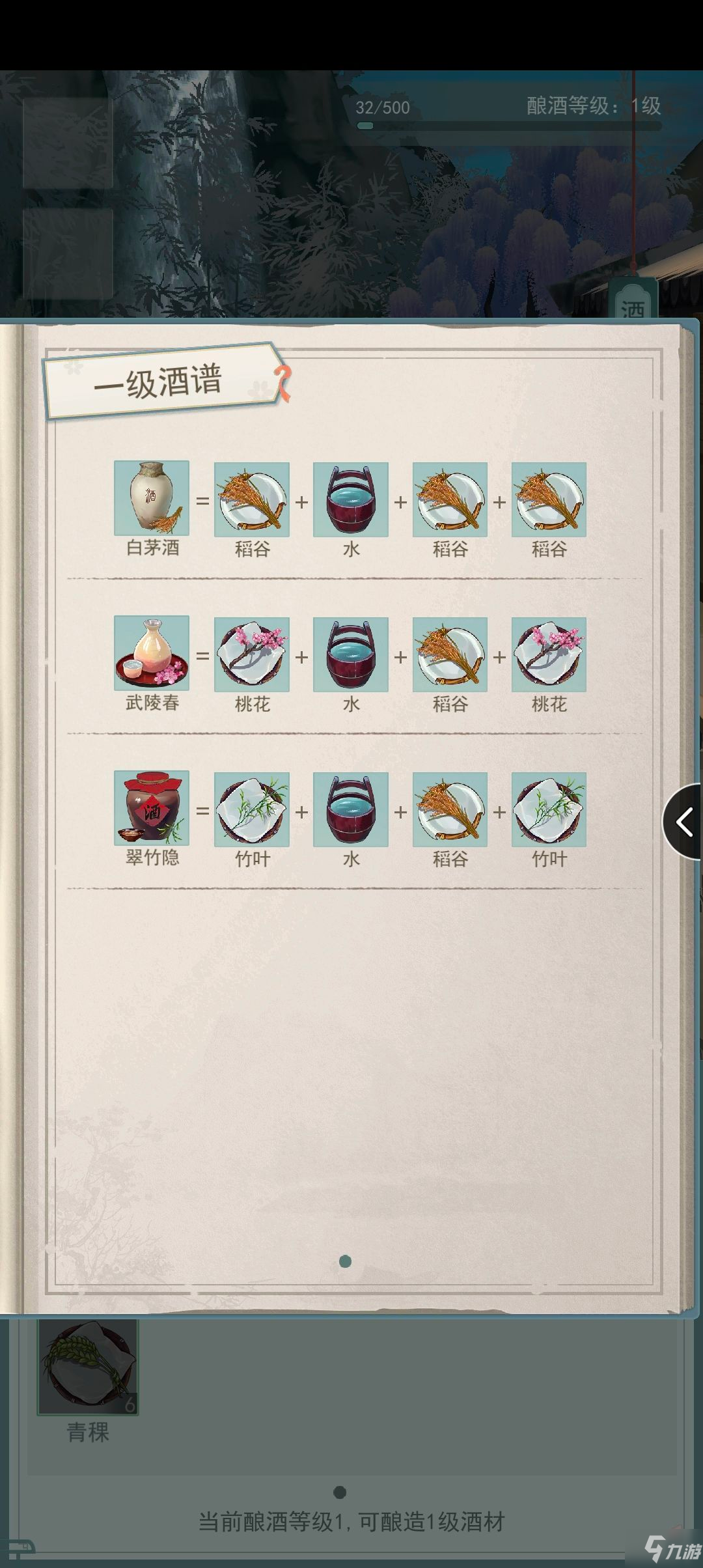Select first 竹叶 ingredient in 翠竹隐 recipe
Viewport: 703px width, 1568px height.
click(252, 809)
